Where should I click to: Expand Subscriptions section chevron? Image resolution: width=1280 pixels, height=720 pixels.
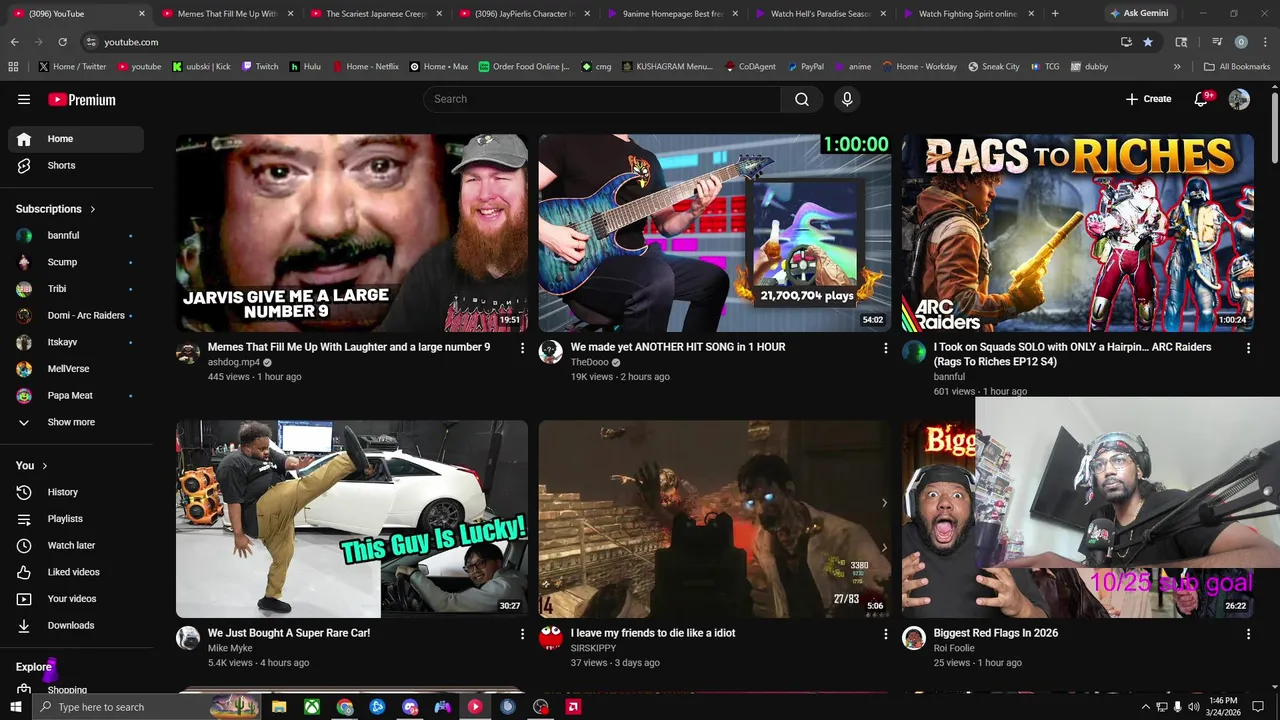(93, 209)
